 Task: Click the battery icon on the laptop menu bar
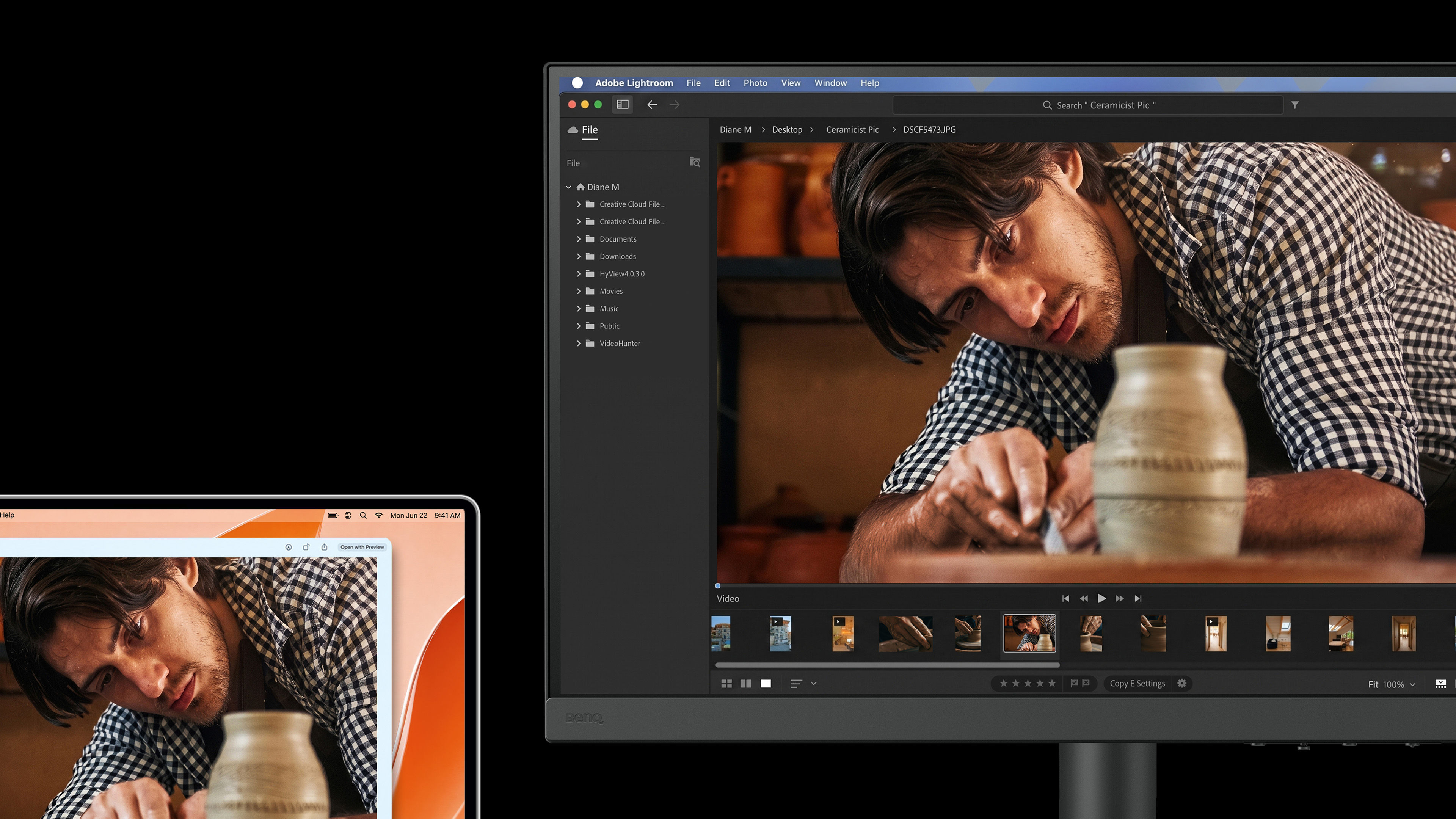coord(333,516)
